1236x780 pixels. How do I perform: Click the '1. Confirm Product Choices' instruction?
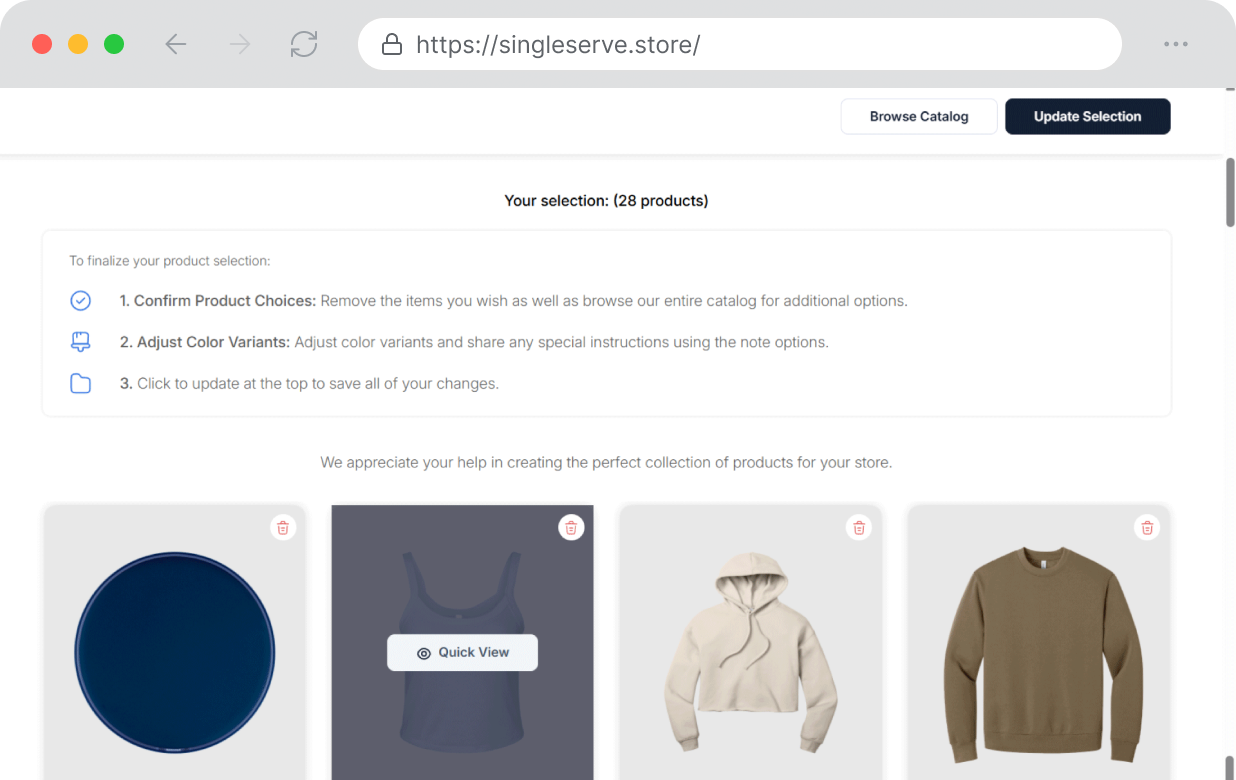(513, 301)
